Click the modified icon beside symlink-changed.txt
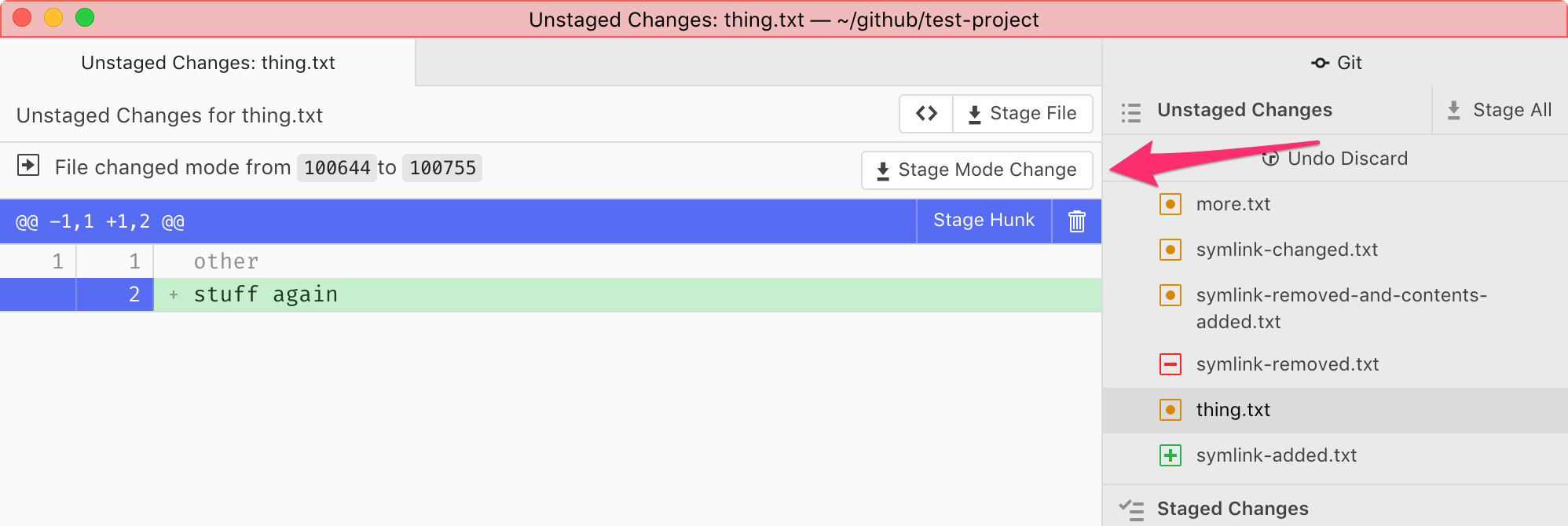The image size is (1568, 526). click(x=1170, y=250)
